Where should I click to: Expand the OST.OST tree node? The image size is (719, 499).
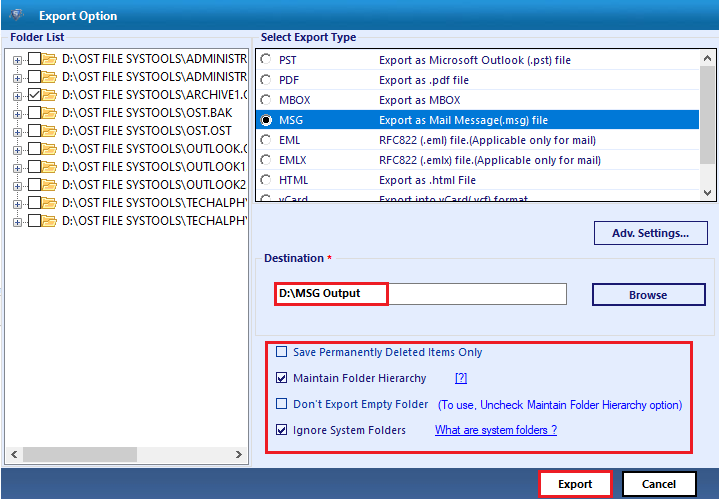pos(17,132)
